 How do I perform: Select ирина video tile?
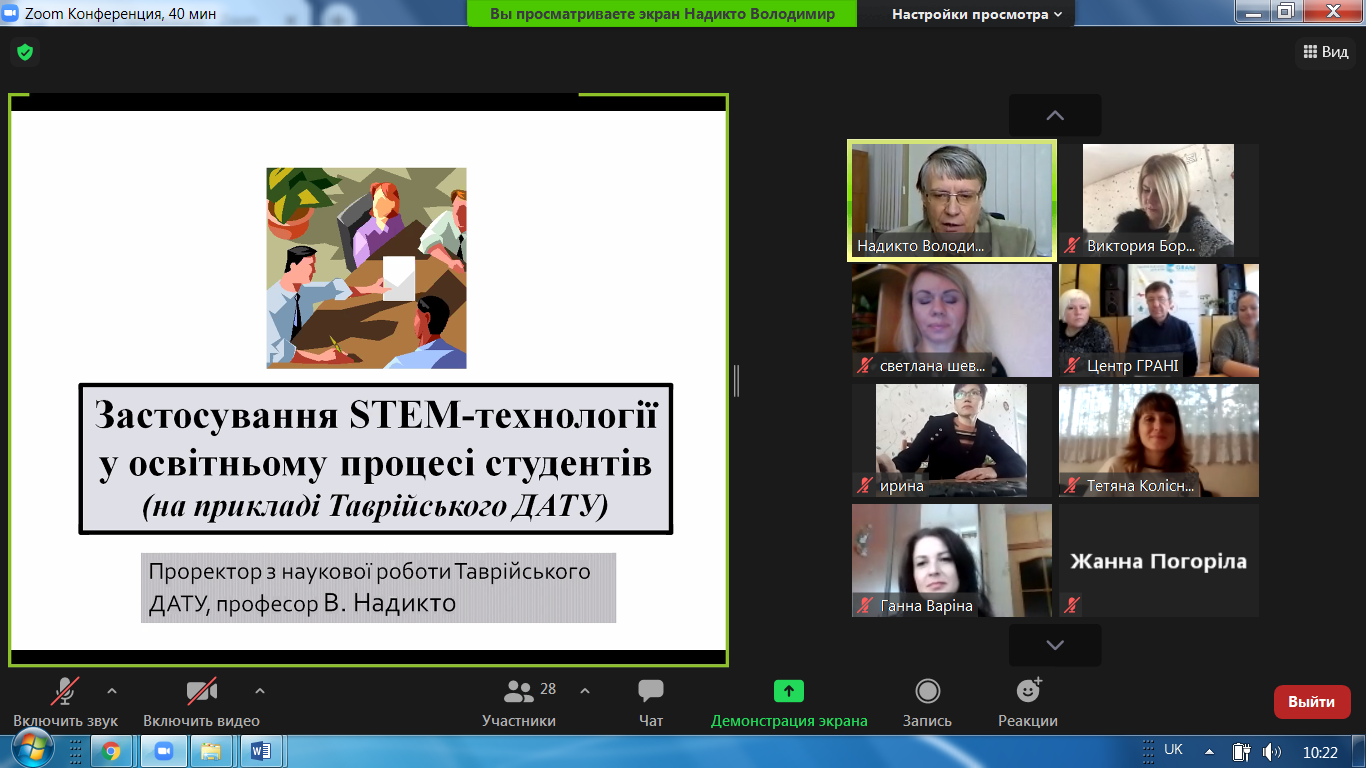pos(952,440)
